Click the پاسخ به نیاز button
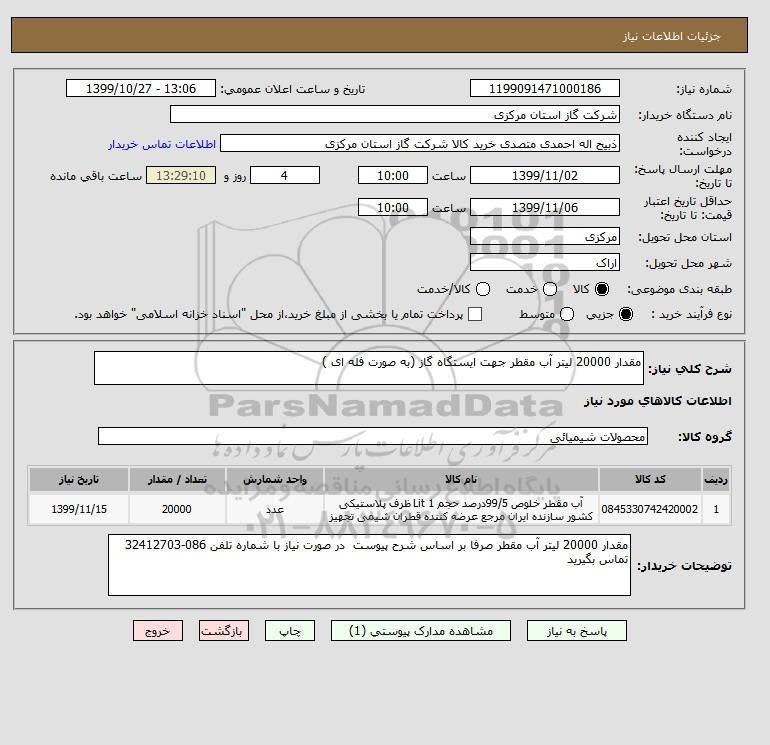The image size is (770, 745). (x=577, y=631)
